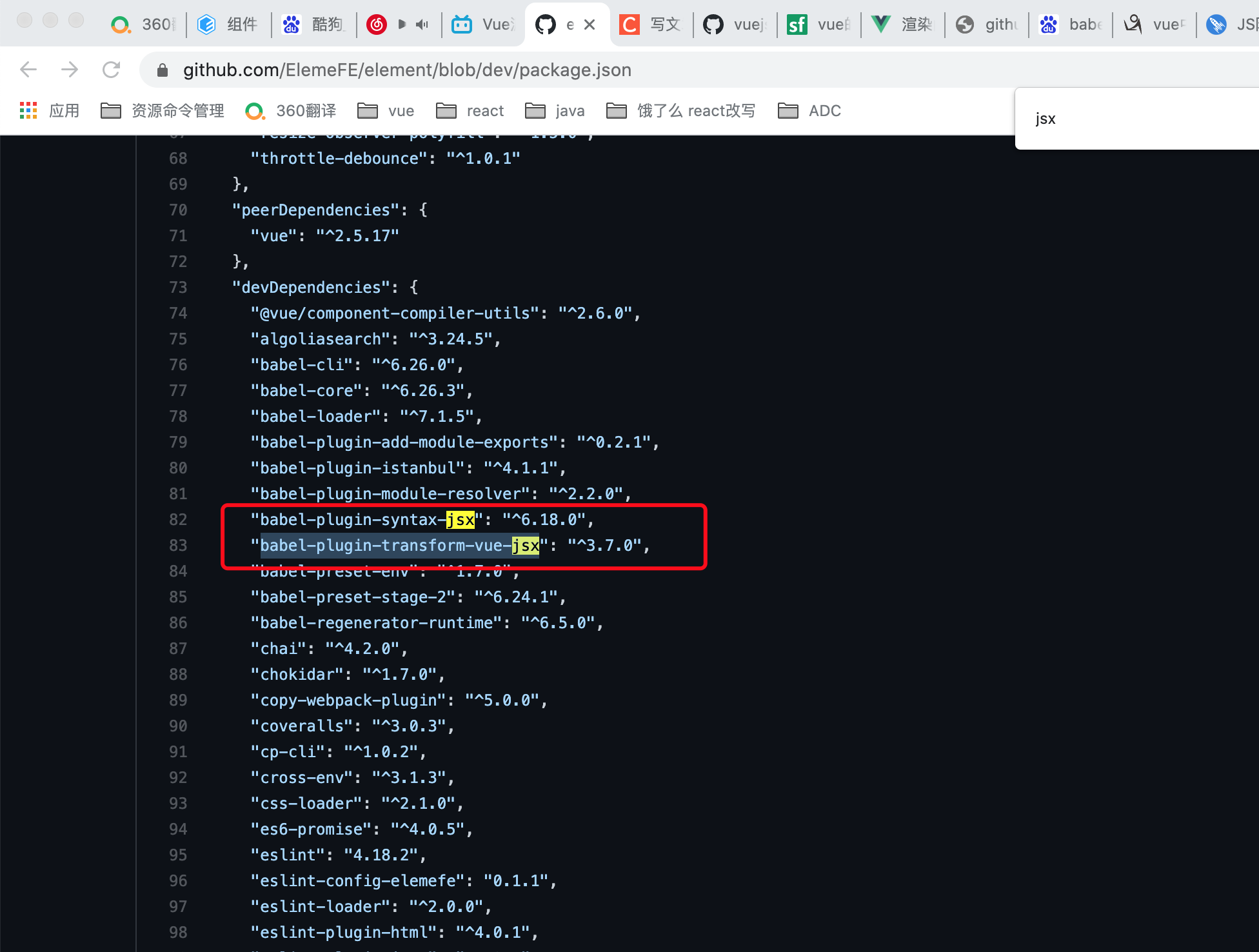Click the "es6-promise" entry
This screenshot has height=952, width=1259.
pos(362,829)
